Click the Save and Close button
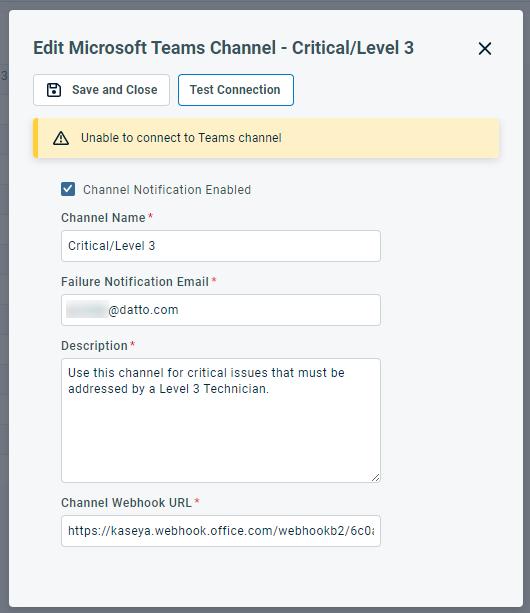530x613 pixels. point(101,90)
